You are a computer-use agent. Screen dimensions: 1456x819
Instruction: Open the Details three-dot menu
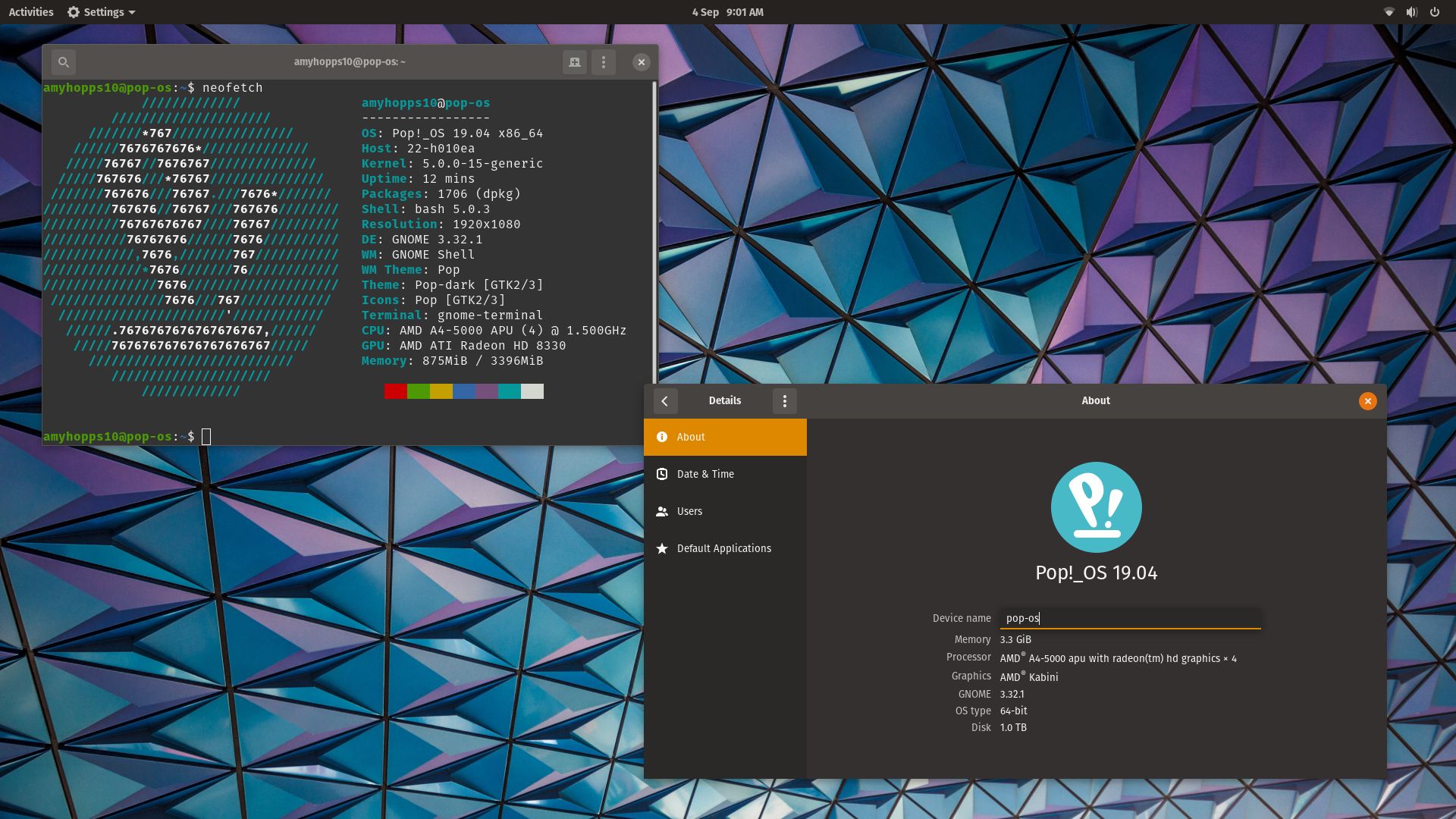pyautogui.click(x=785, y=401)
